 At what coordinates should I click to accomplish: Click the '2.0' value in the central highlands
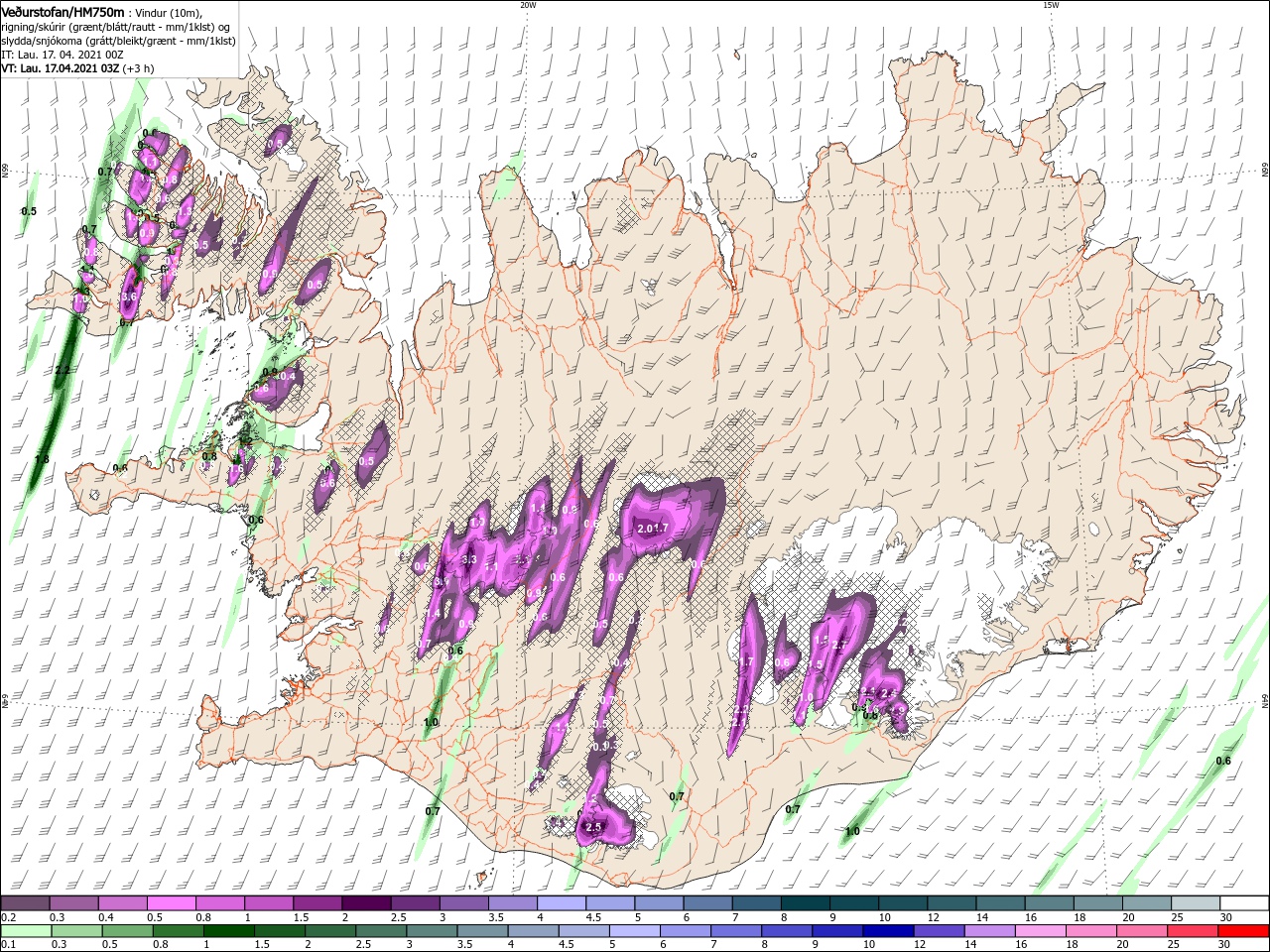(x=645, y=529)
